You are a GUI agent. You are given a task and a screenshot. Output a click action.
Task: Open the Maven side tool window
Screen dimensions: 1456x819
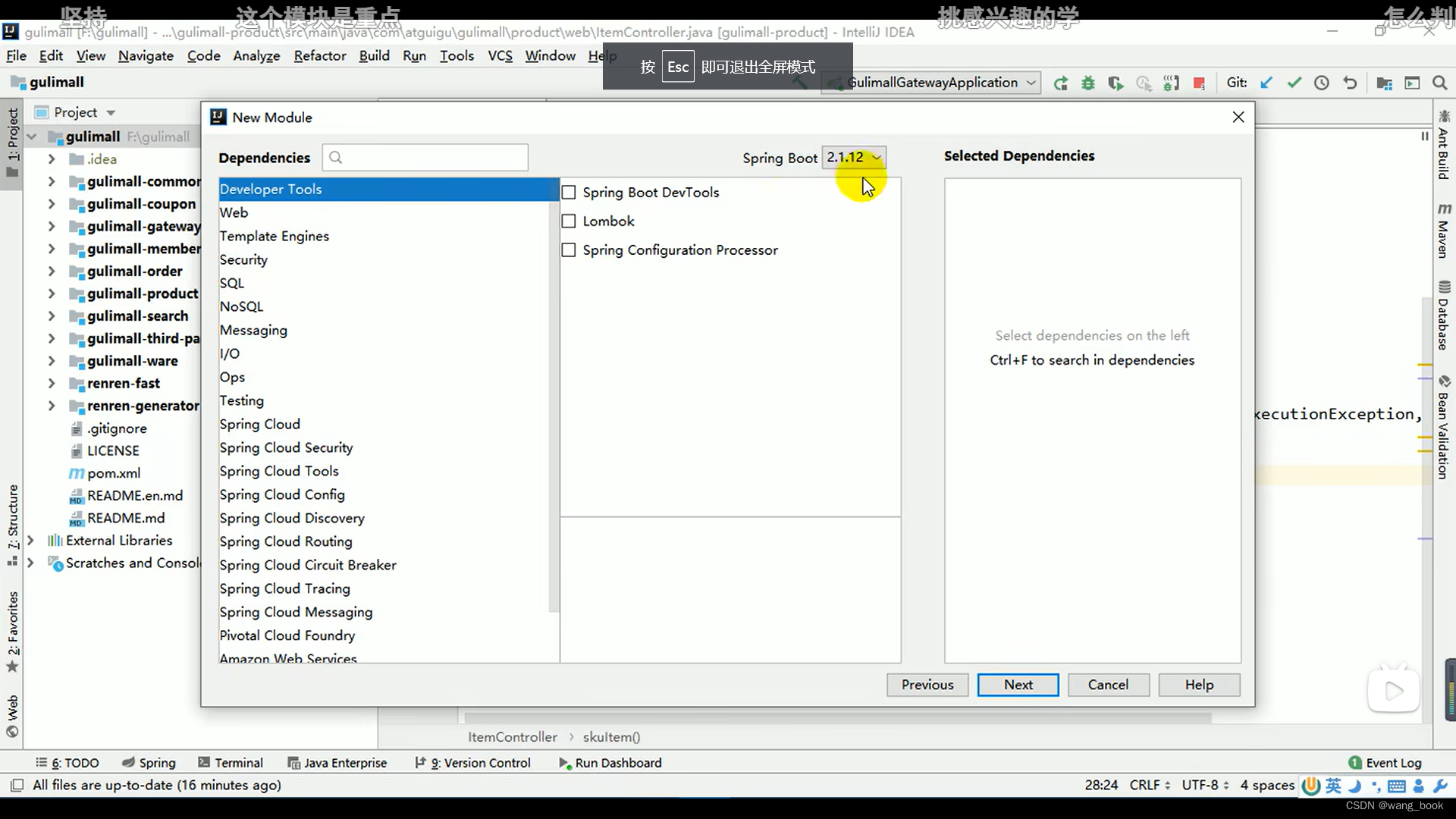click(1444, 231)
